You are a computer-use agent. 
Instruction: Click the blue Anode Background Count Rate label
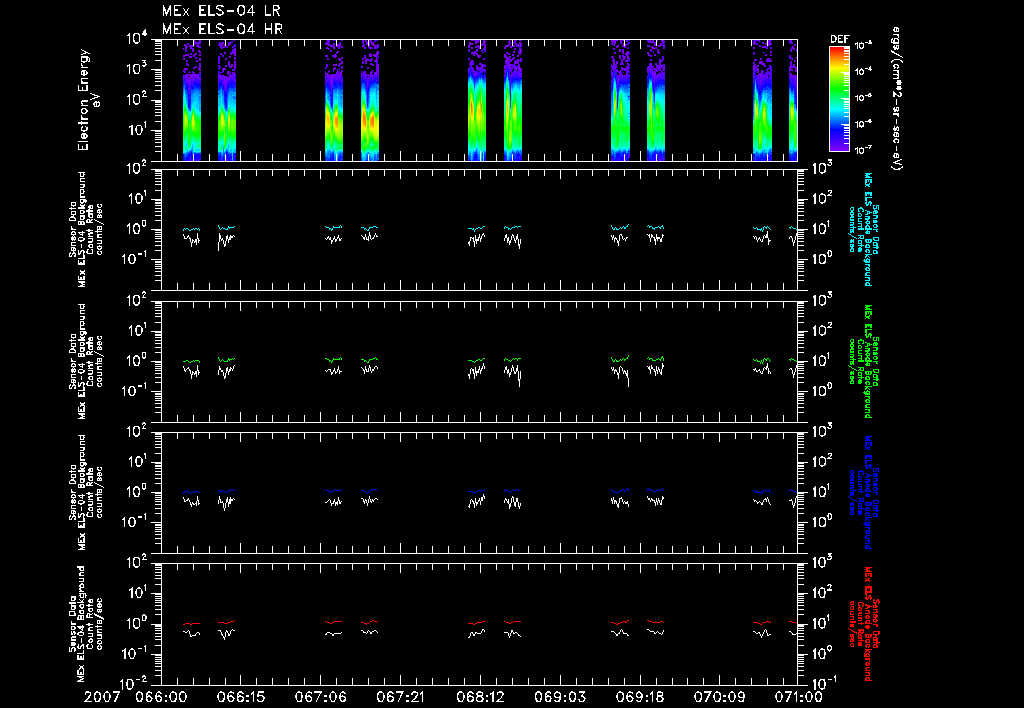[x=863, y=493]
